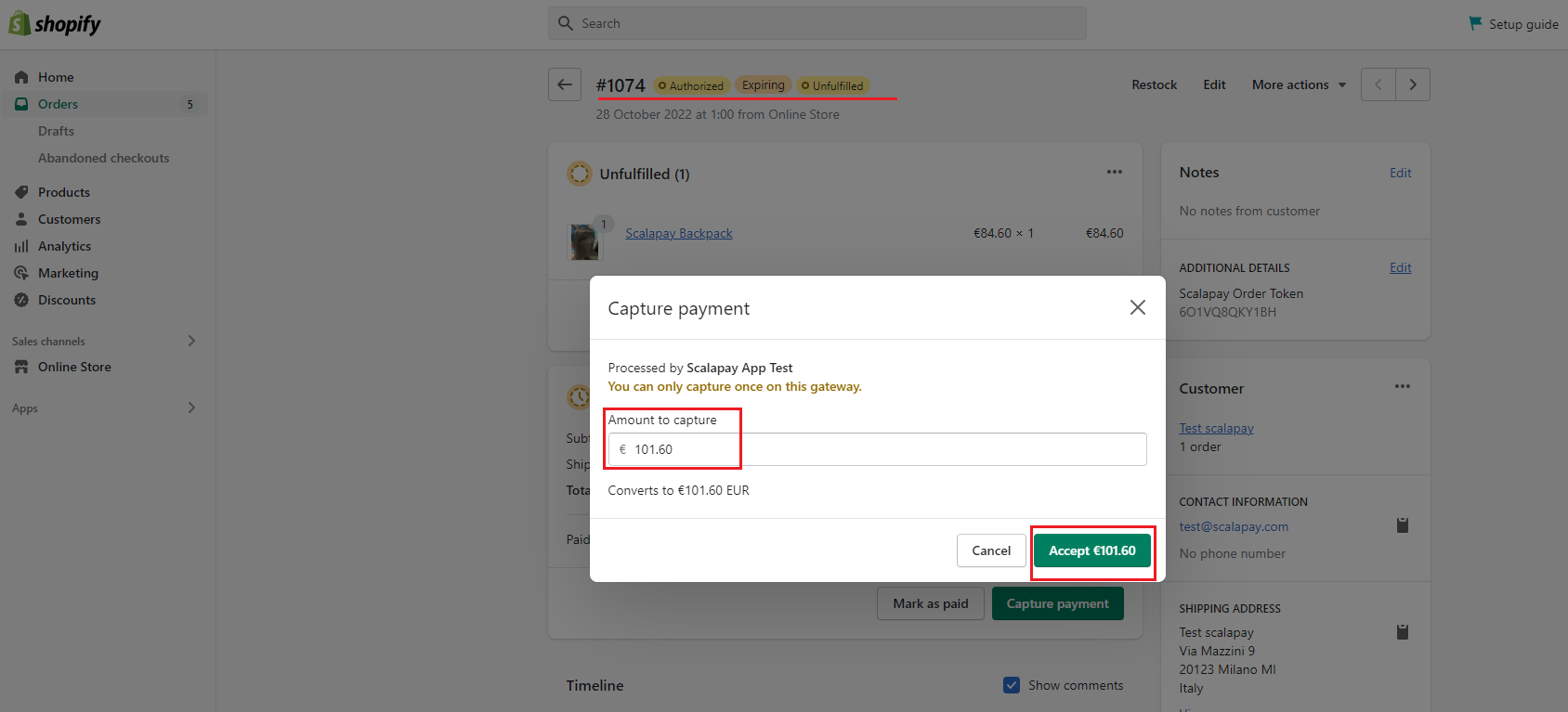Click the Customers person icon

pos(21,219)
